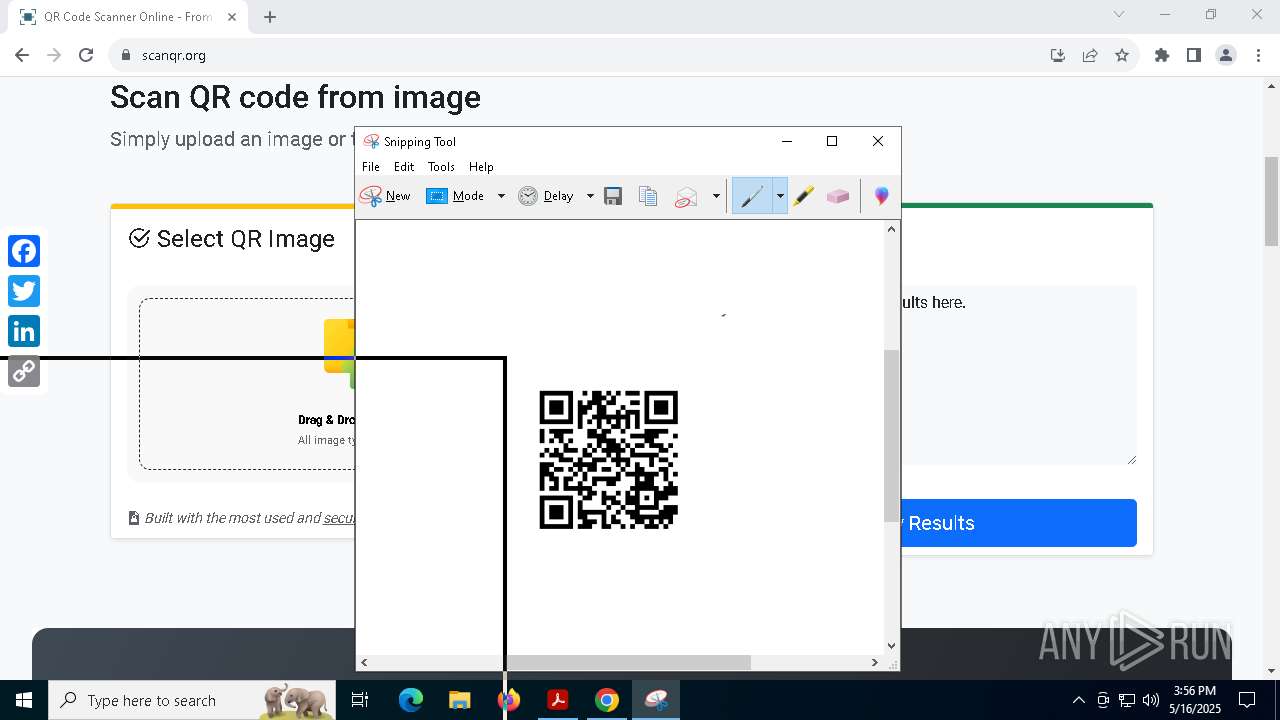Image resolution: width=1280 pixels, height=720 pixels.
Task: Click the captured QR code image
Action: (609, 459)
